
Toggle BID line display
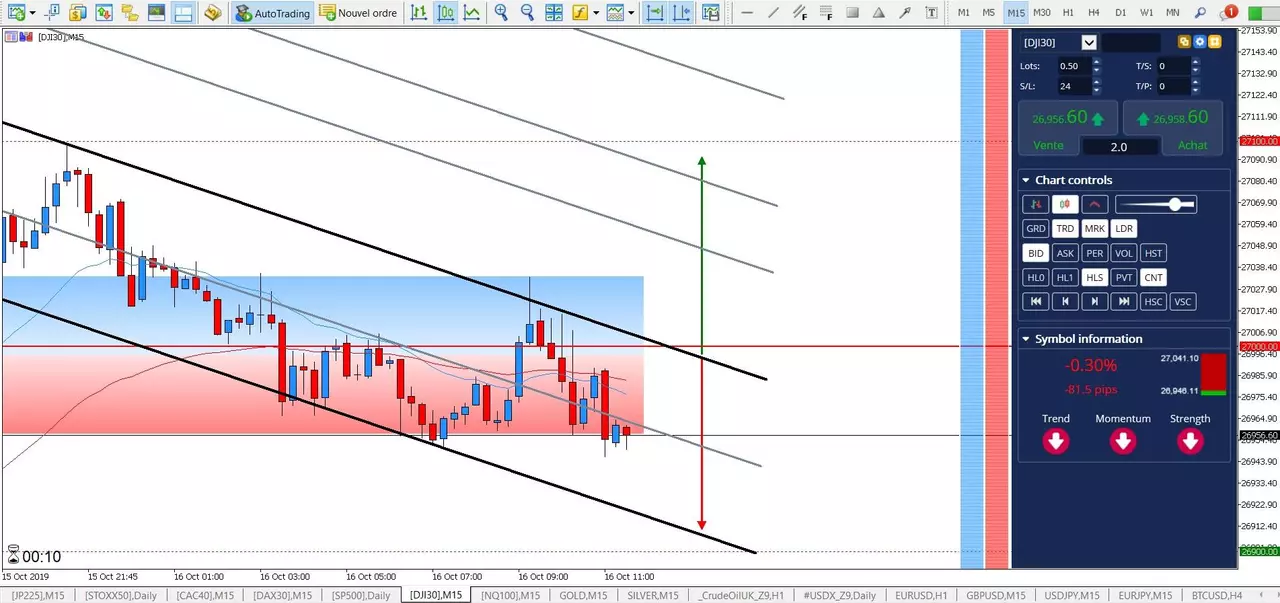click(x=1035, y=253)
